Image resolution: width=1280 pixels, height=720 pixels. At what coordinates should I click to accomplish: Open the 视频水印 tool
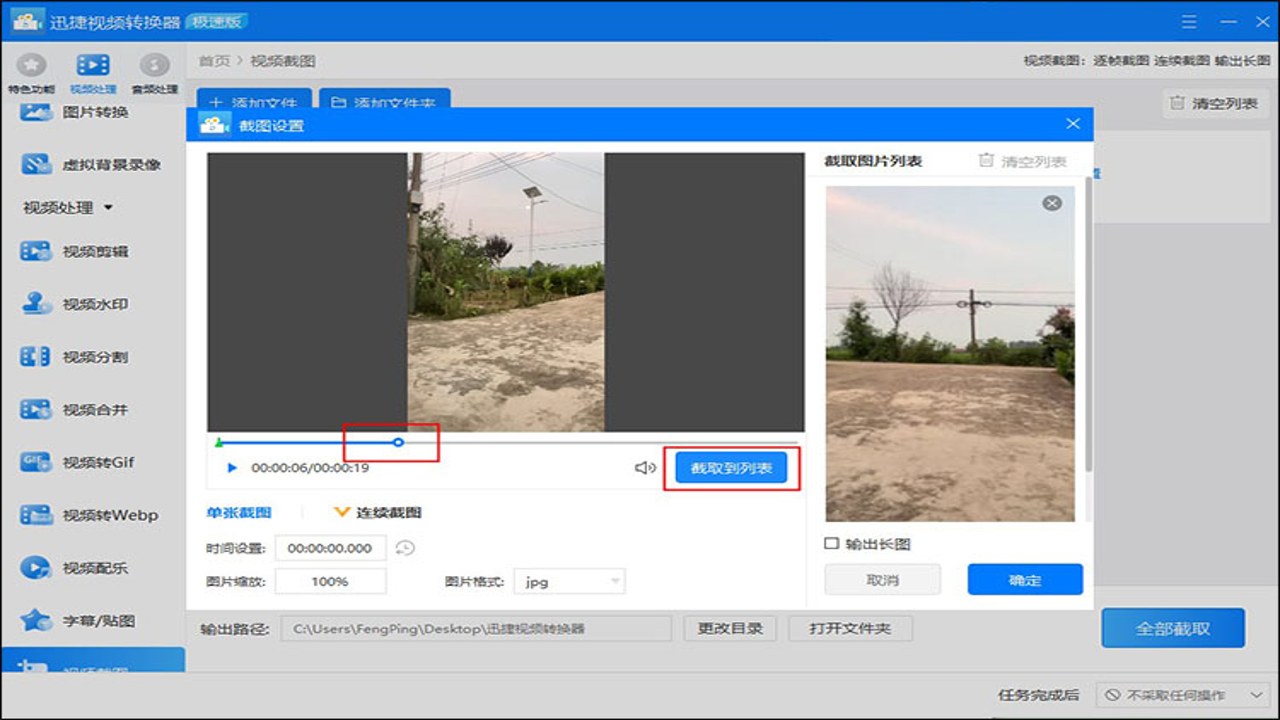pos(75,304)
